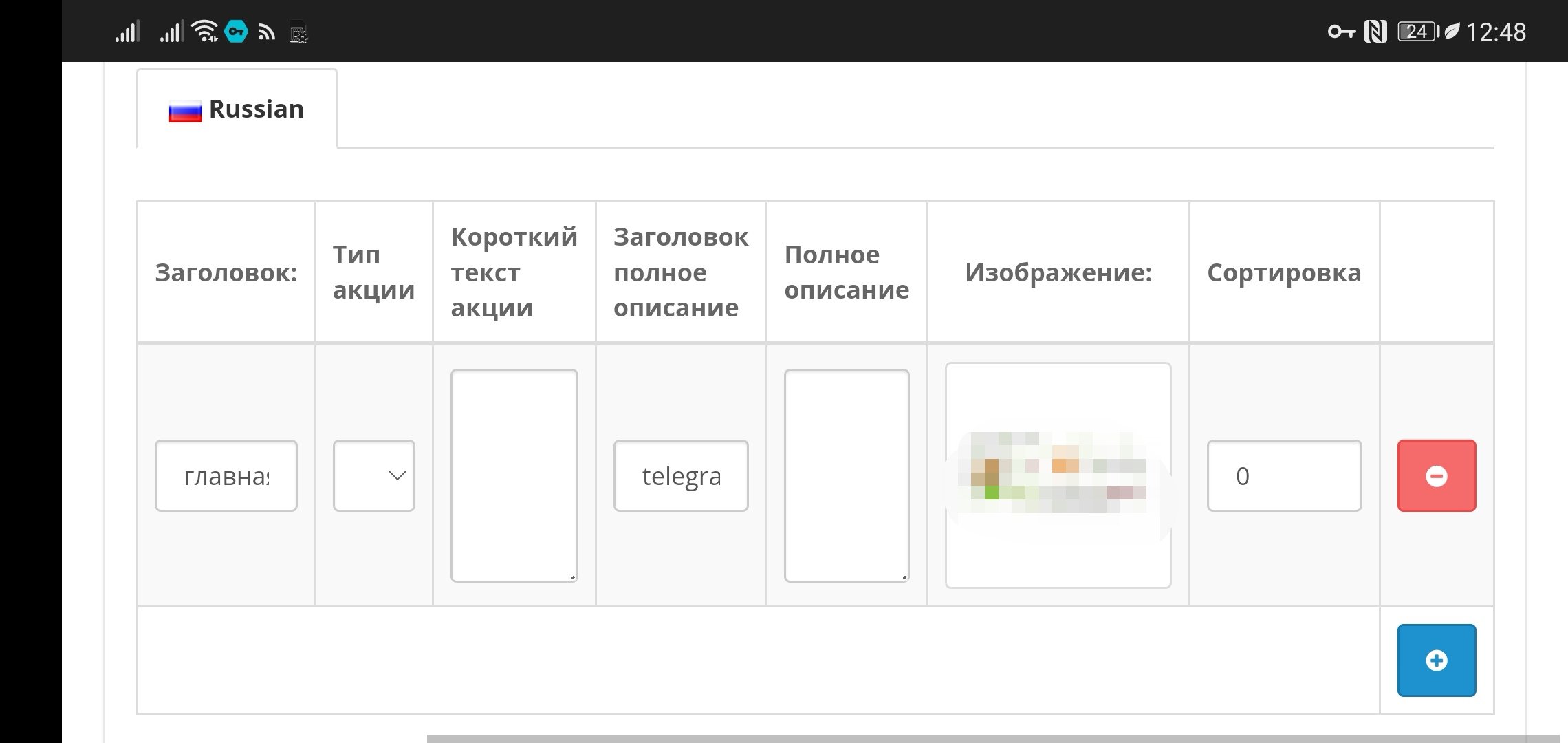Tap the VPN key icon in status bar
The width and height of the screenshot is (1568, 743).
click(1340, 32)
